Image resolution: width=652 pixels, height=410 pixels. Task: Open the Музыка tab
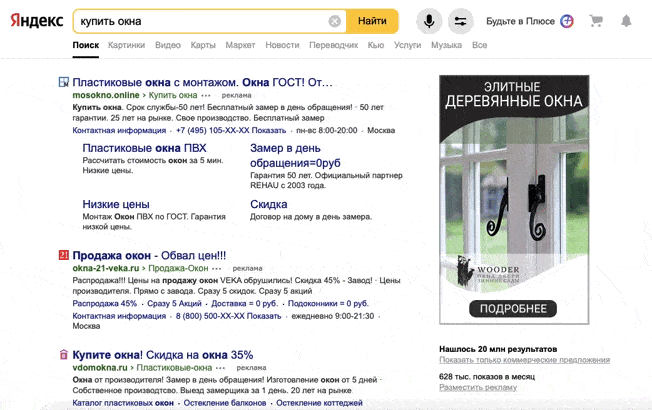point(446,45)
